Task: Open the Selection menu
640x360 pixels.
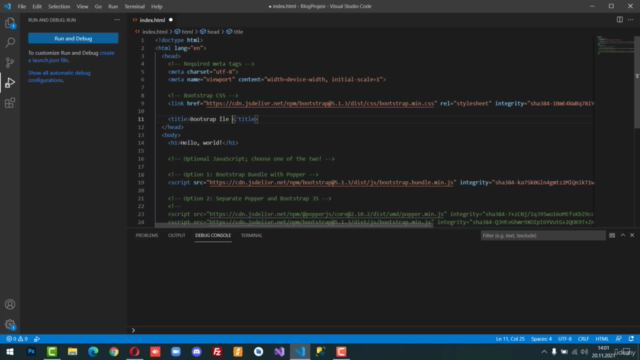Action: 59,7
